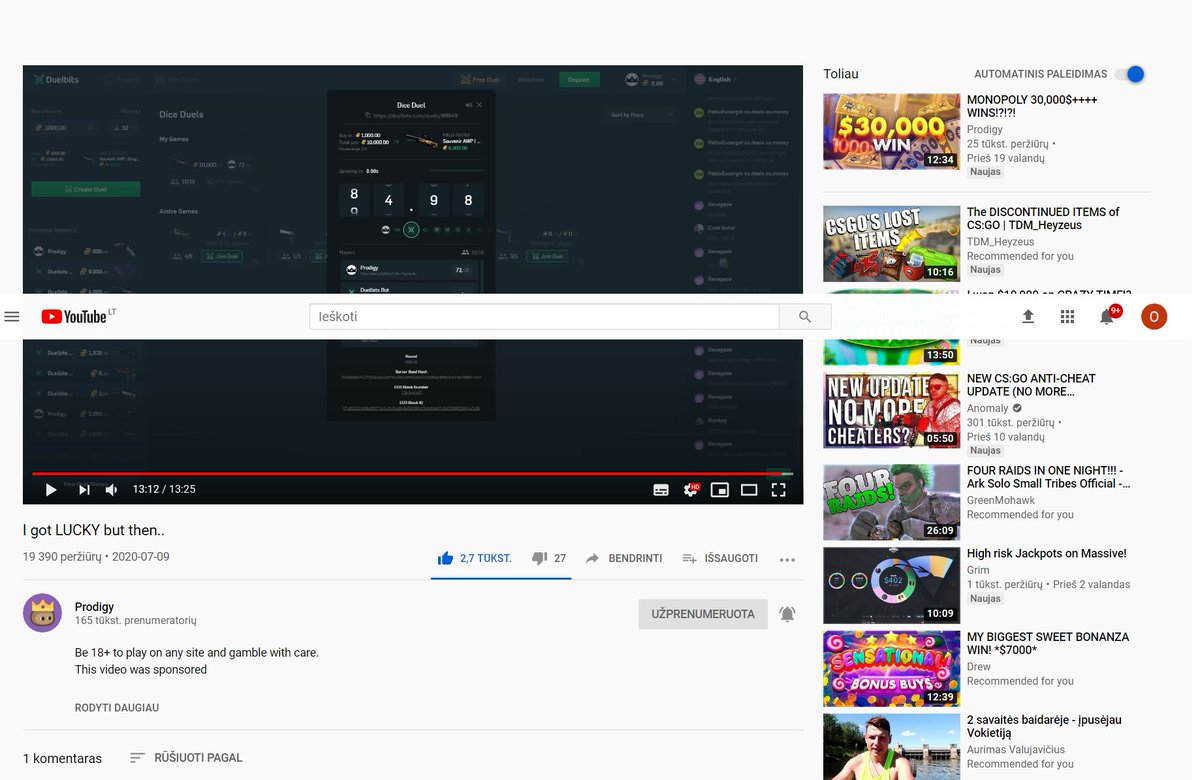This screenshot has height=780, width=1200.
Task: Share the video via BENDRINTI
Action: click(x=624, y=558)
